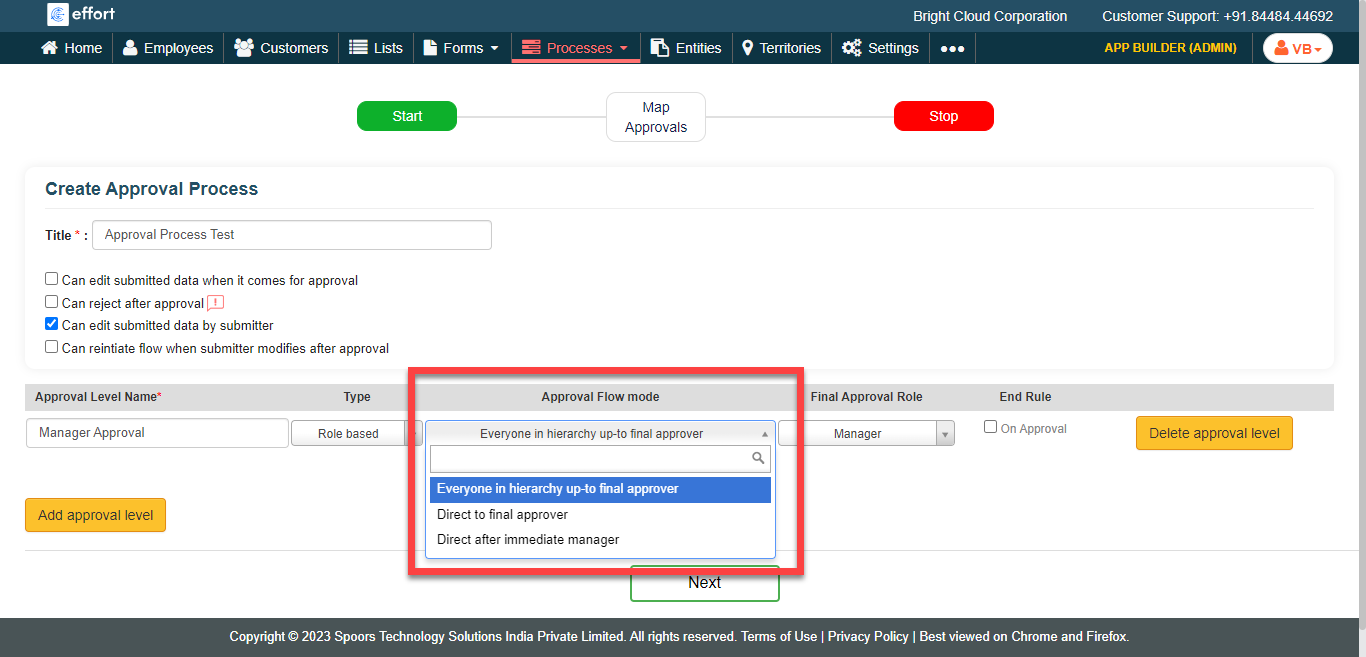Click the Title input field
The image size is (1366, 657).
pyautogui.click(x=291, y=235)
